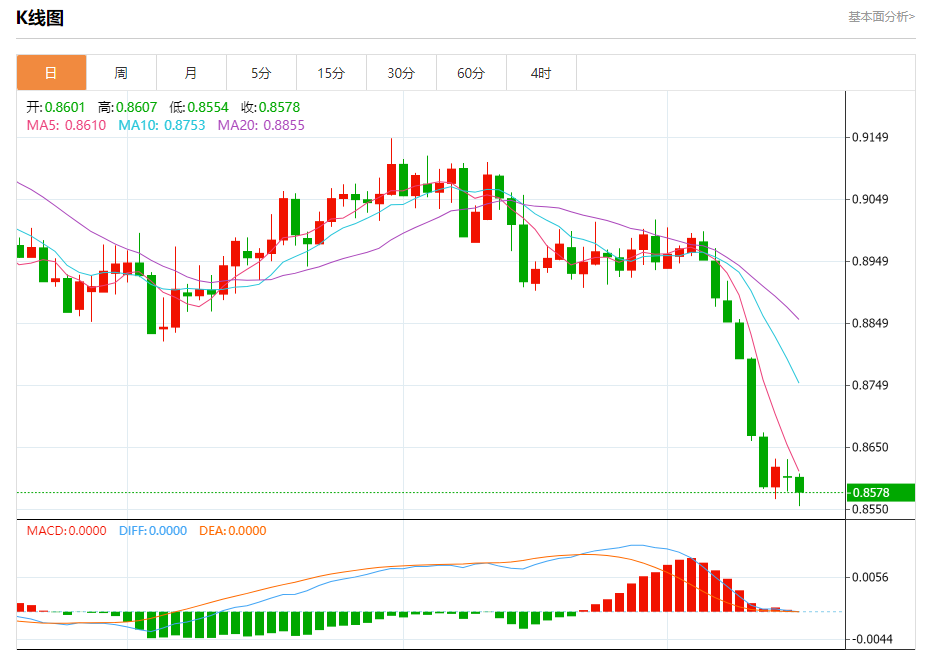930x650 pixels.
Task: Open the 15分 chart tab
Action: pos(332,73)
